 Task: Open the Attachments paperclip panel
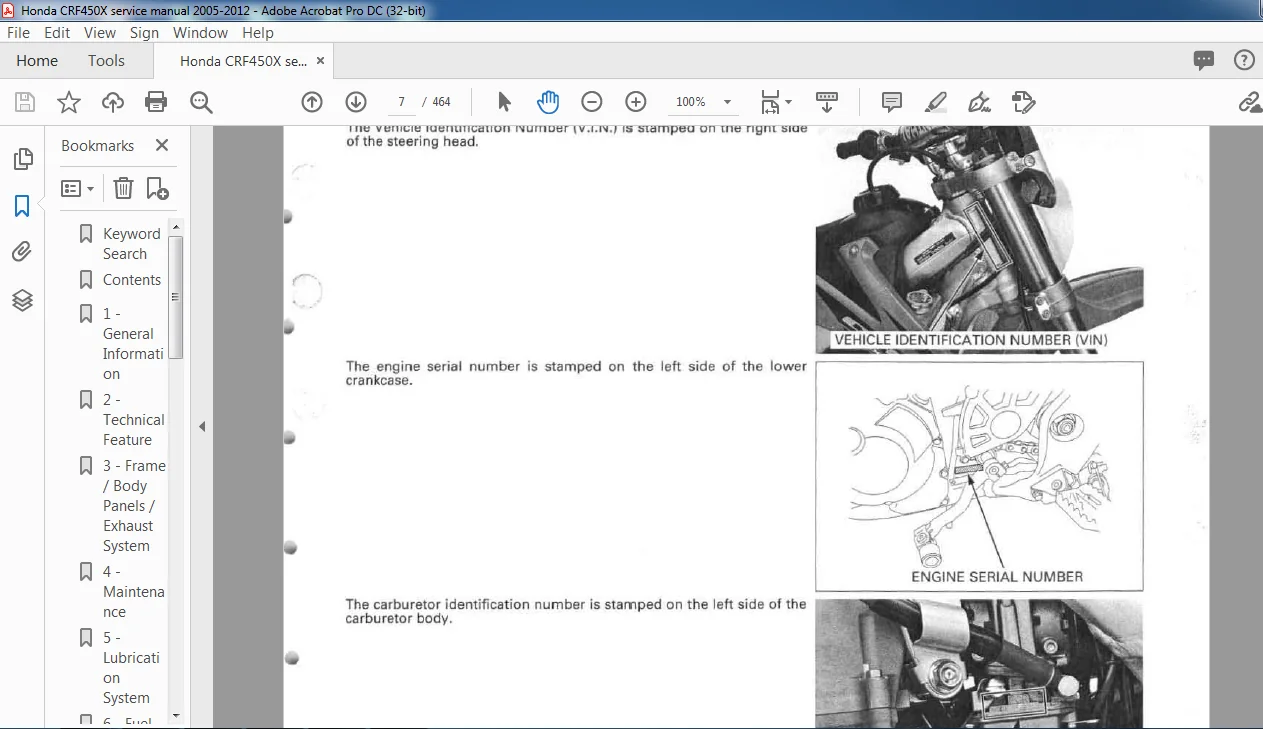coord(22,252)
